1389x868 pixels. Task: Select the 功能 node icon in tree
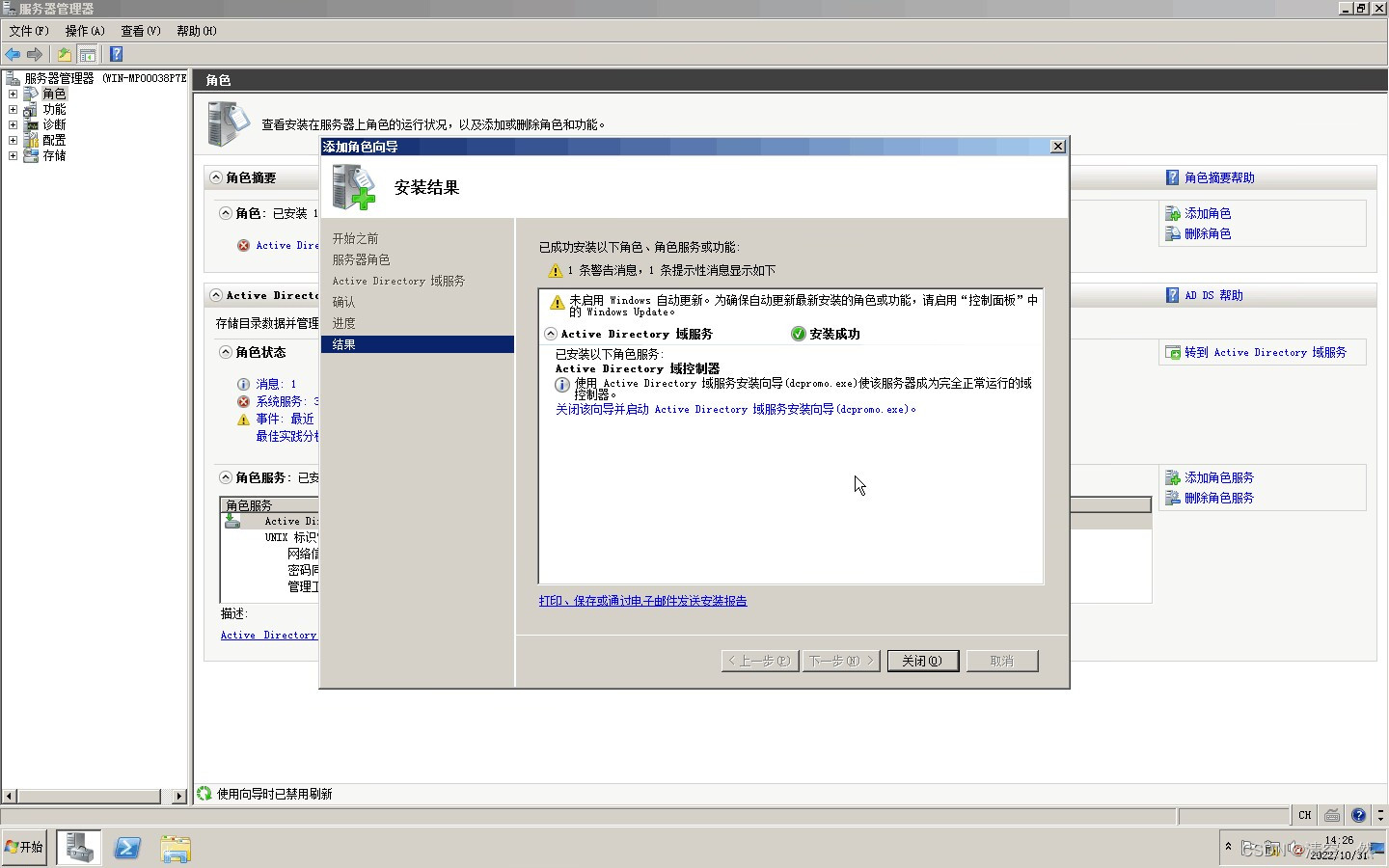[31, 109]
